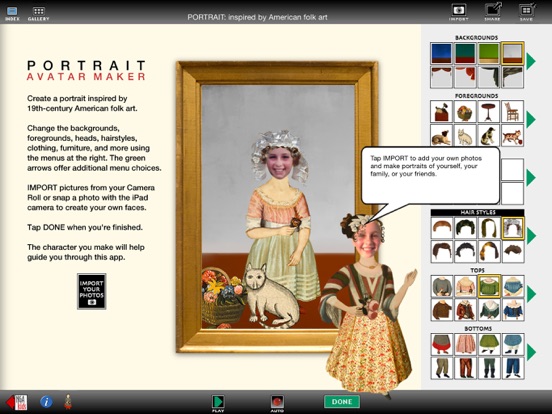Select the short auburn bowl-cut hairstyle
Screen dimensions: 552x414
pyautogui.click(x=441, y=228)
